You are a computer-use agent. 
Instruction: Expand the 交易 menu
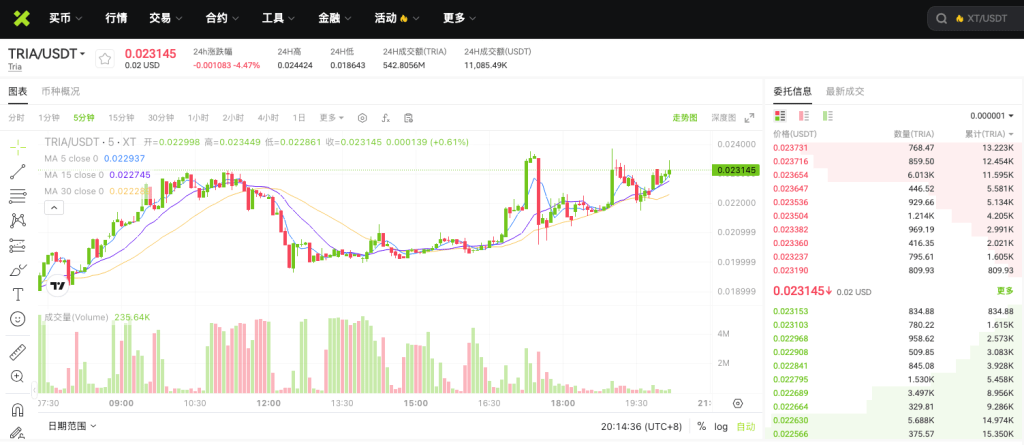[x=166, y=18]
